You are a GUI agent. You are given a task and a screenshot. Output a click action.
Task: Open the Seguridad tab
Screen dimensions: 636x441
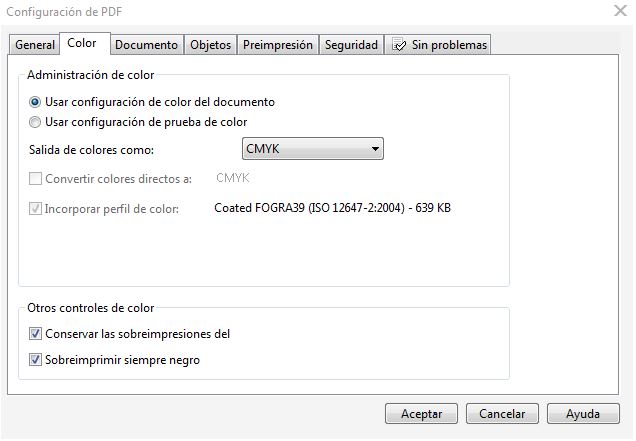(351, 45)
